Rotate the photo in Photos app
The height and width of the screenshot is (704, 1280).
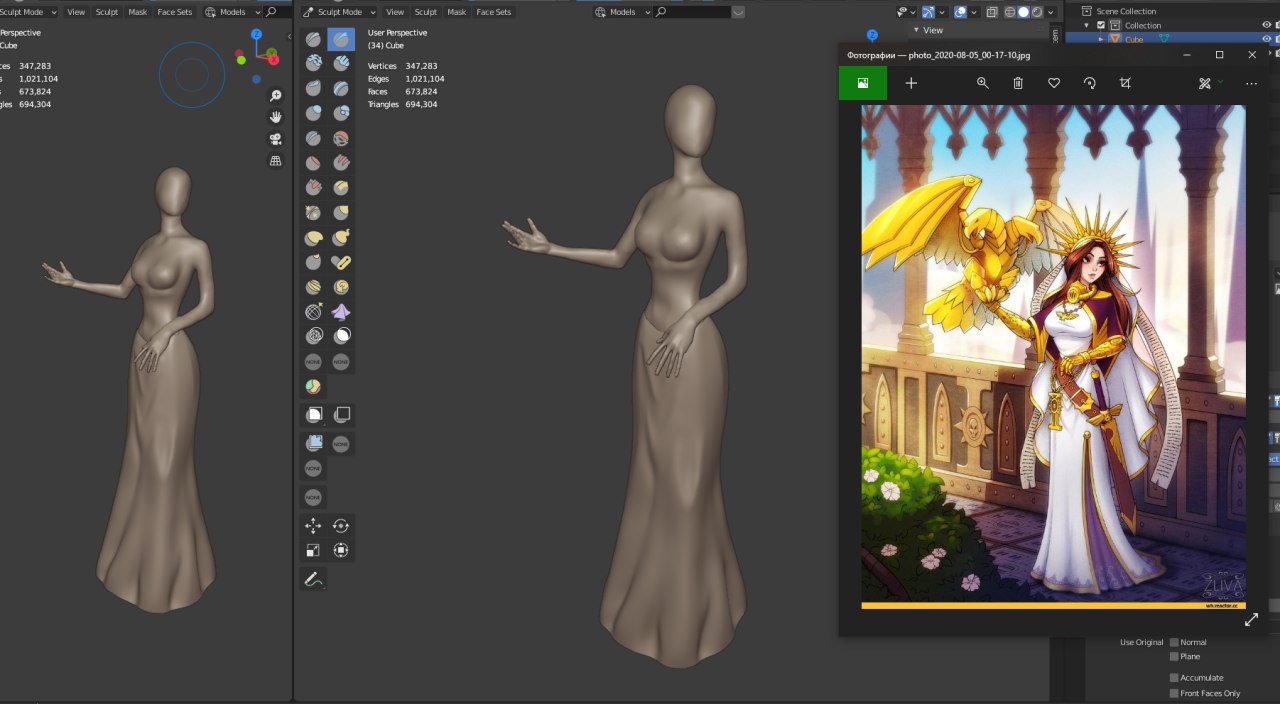coord(1090,83)
